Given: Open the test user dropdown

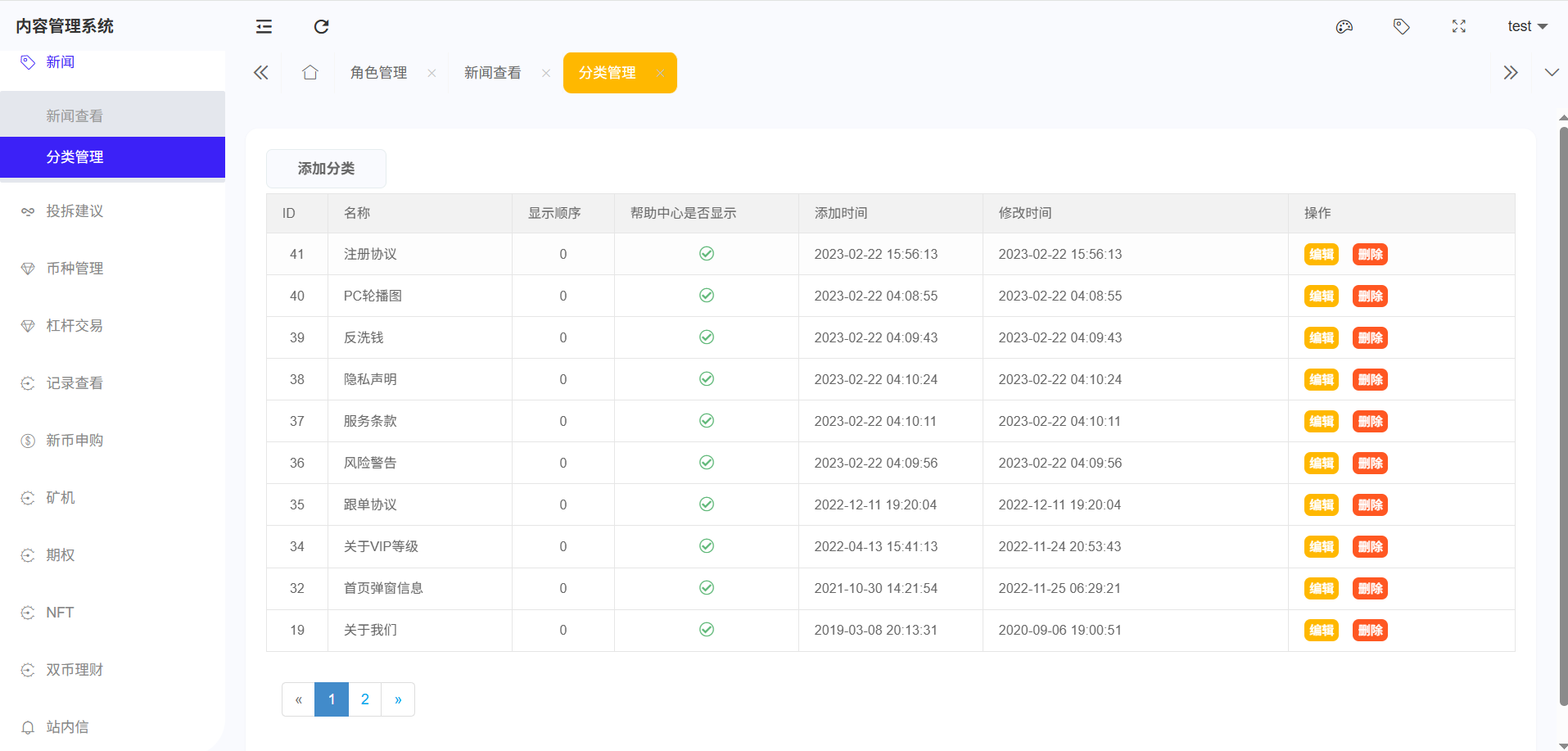Looking at the screenshot, I should pyautogui.click(x=1526, y=27).
